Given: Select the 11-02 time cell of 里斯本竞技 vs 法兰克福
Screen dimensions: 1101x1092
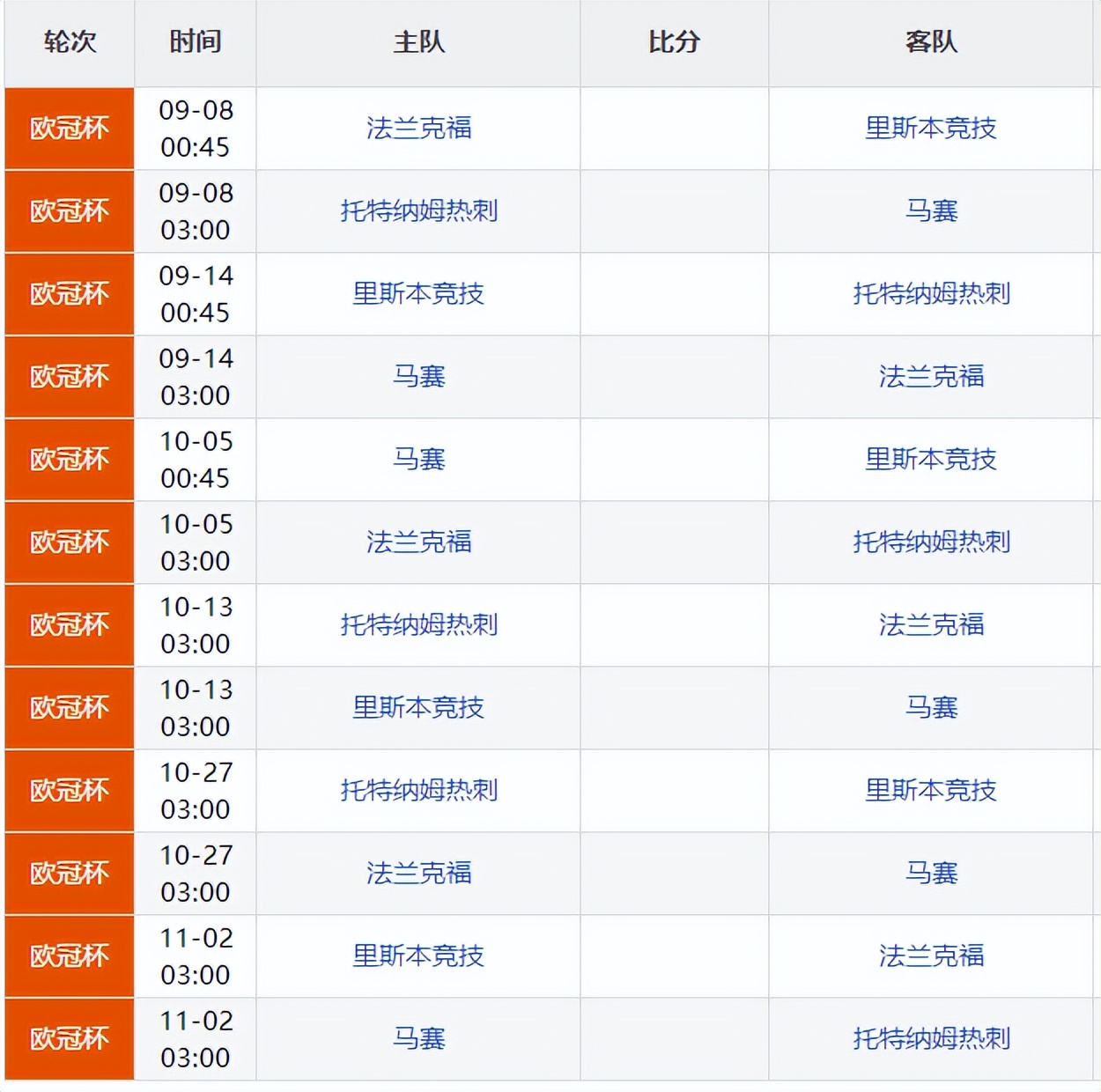Looking at the screenshot, I should (196, 956).
